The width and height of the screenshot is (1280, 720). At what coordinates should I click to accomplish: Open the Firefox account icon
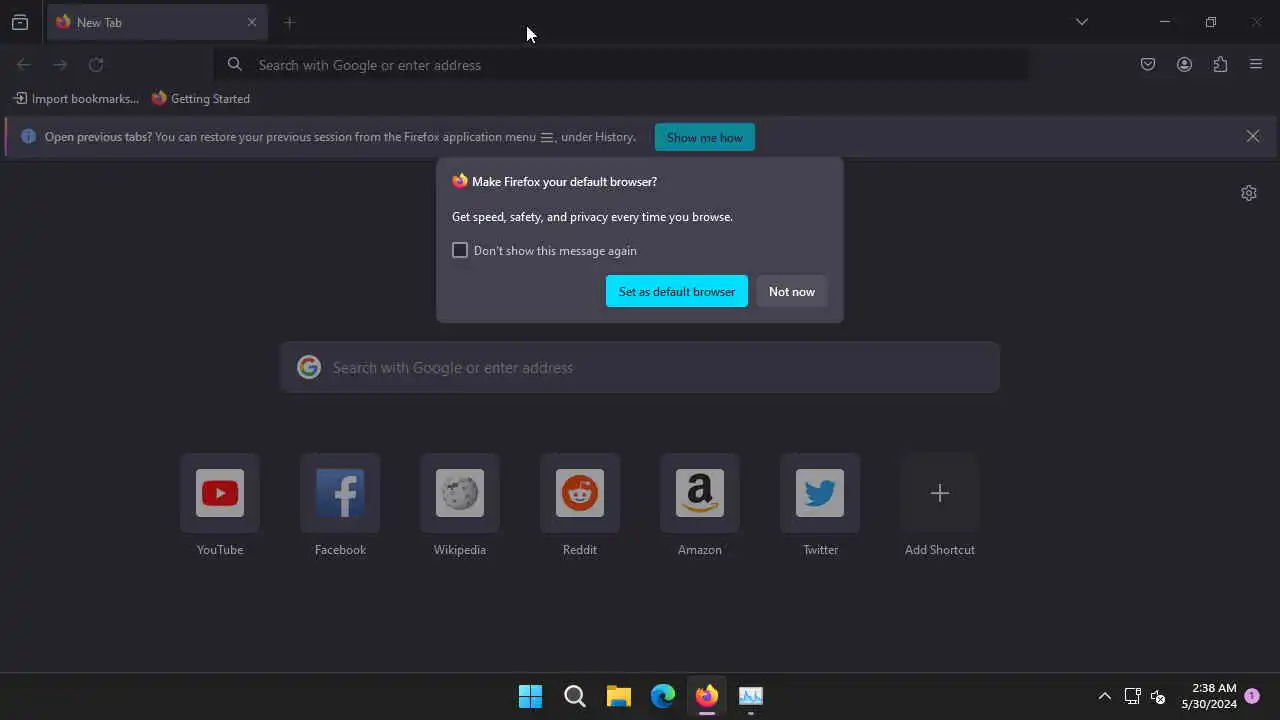(1184, 65)
